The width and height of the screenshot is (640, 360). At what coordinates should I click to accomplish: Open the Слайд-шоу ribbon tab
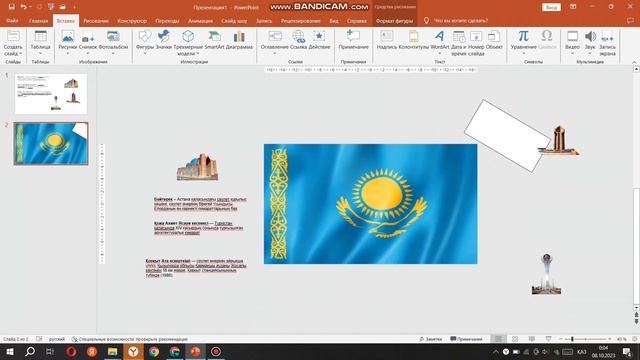point(234,20)
